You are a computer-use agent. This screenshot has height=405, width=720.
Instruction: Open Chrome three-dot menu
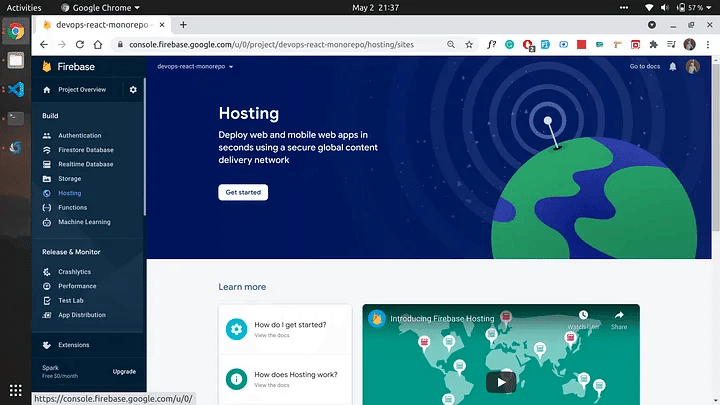point(708,45)
